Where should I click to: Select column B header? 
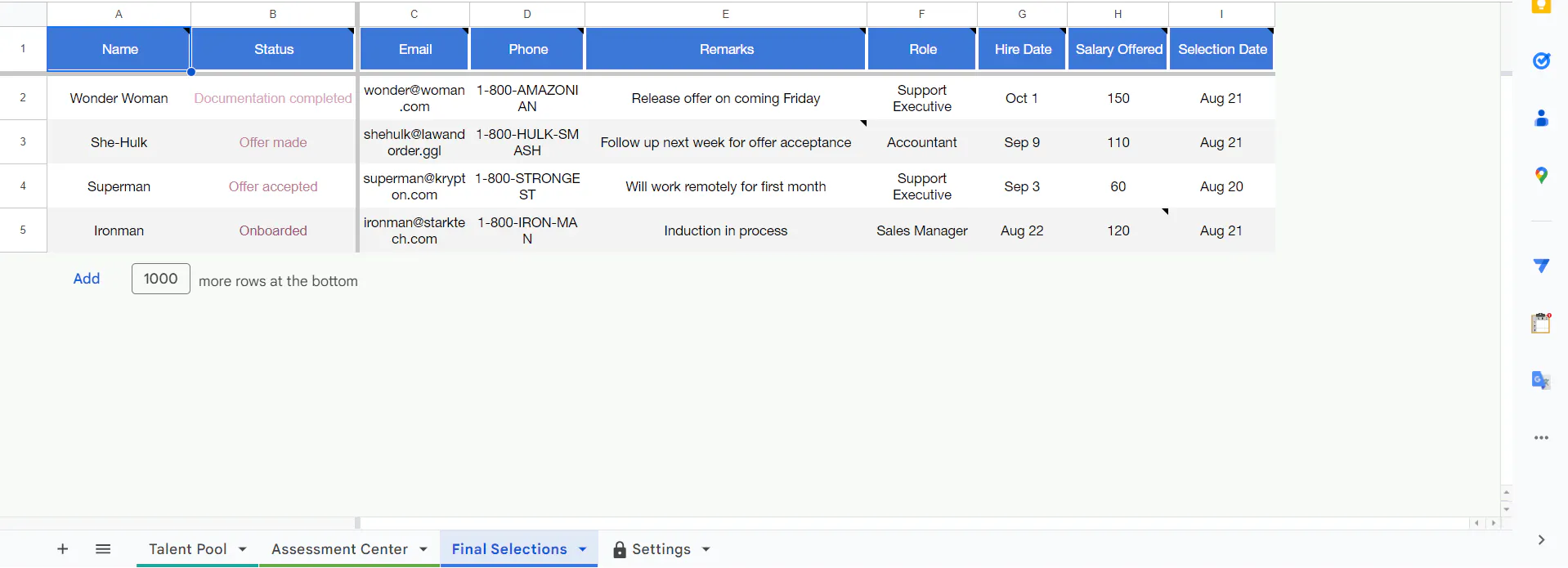(x=273, y=14)
